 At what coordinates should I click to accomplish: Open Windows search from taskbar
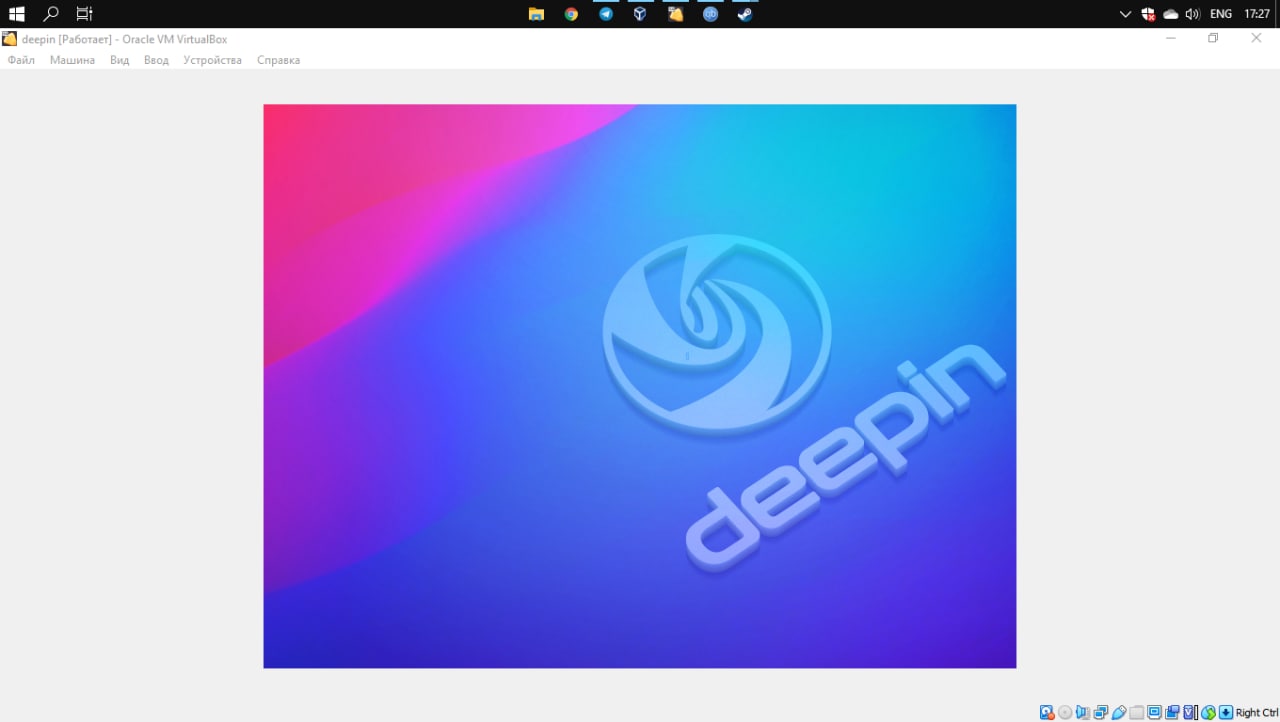[51, 14]
